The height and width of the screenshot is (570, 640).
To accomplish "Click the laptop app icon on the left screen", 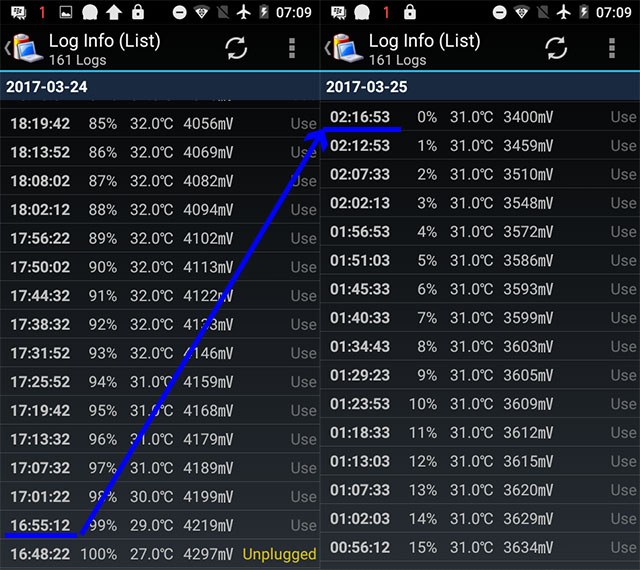I will click(25, 48).
